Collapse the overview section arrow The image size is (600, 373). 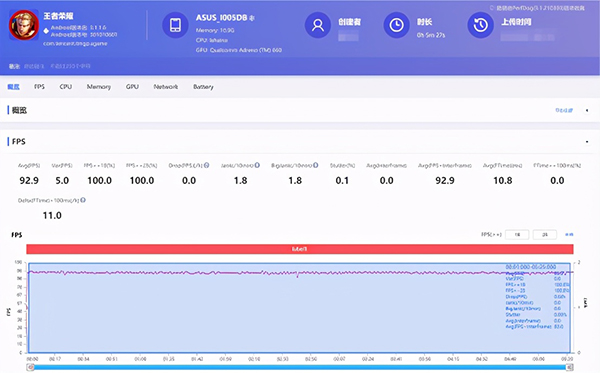pos(587,110)
